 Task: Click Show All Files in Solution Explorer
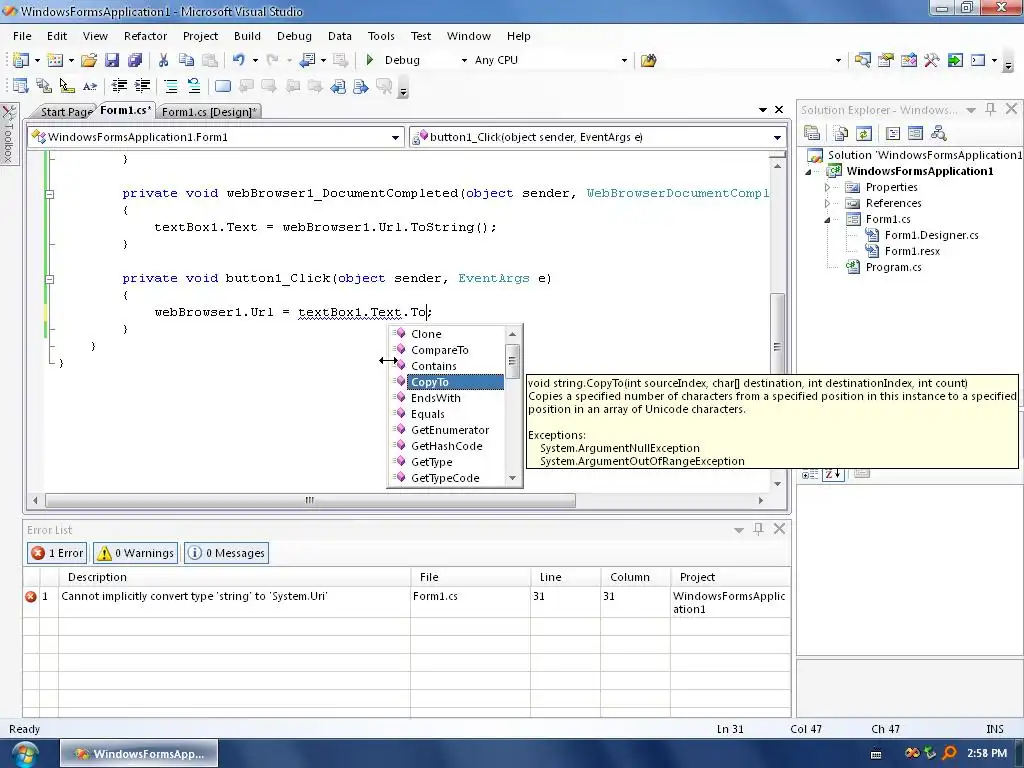tap(840, 133)
